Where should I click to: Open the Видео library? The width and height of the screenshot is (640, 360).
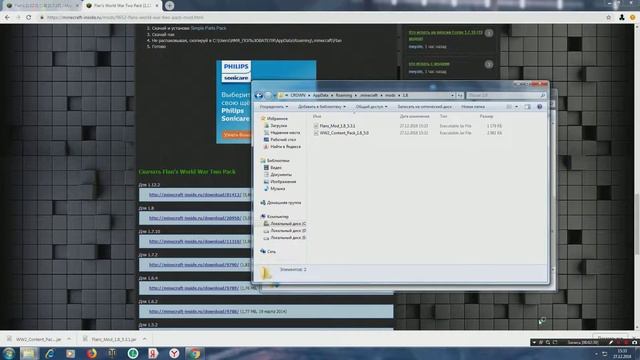[276, 167]
